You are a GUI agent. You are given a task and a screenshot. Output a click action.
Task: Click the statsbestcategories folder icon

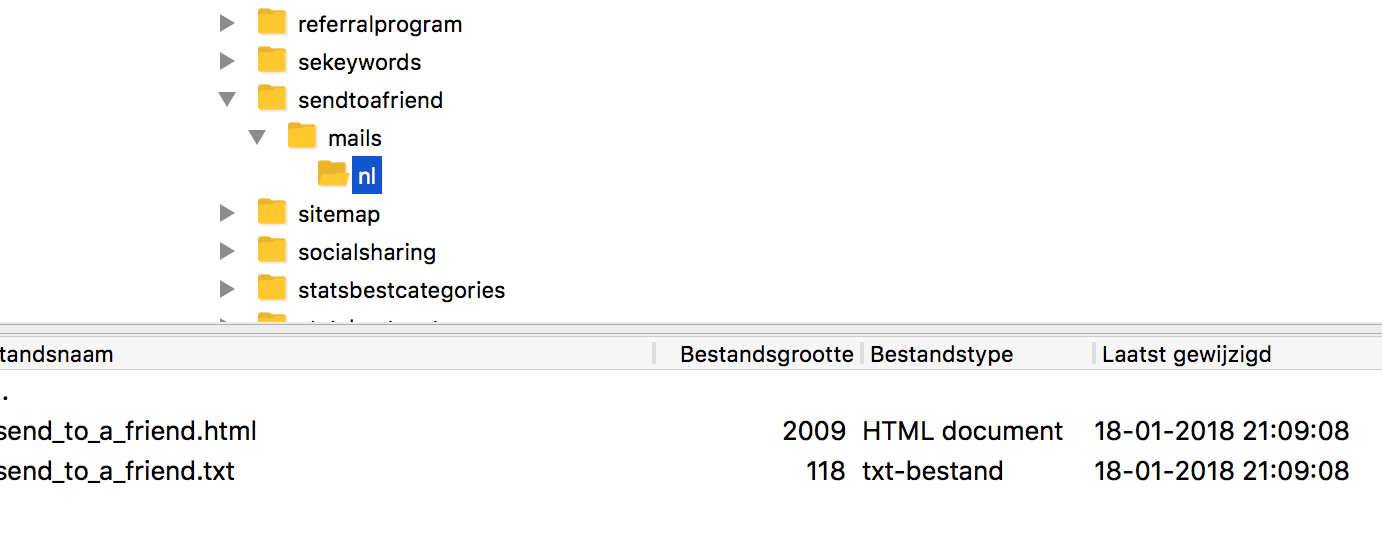tap(272, 288)
